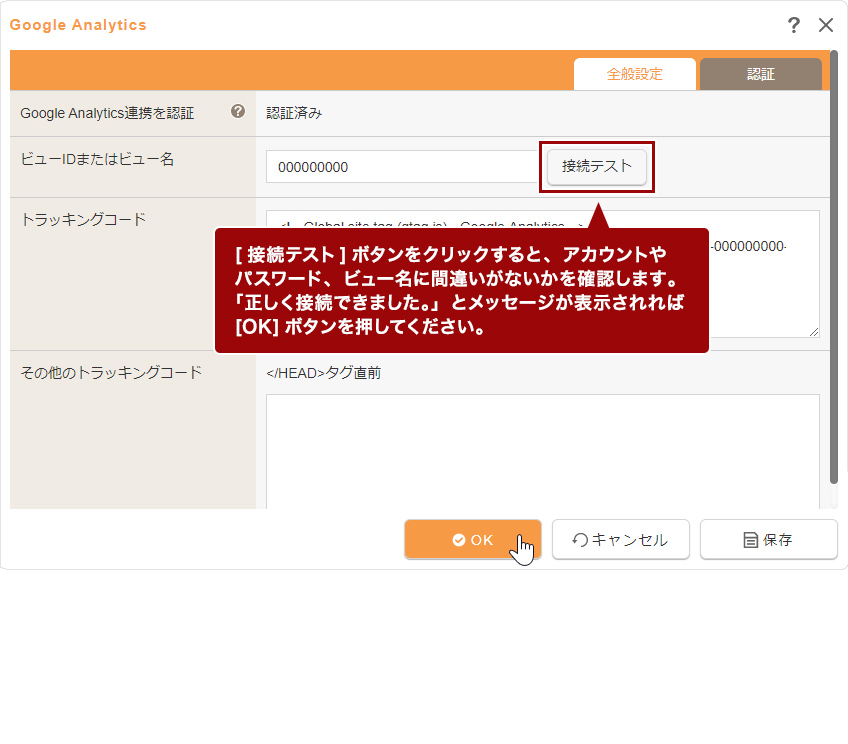Click the tracking code text area corner grip
Screen dimensions: 848x744
pos(814,332)
